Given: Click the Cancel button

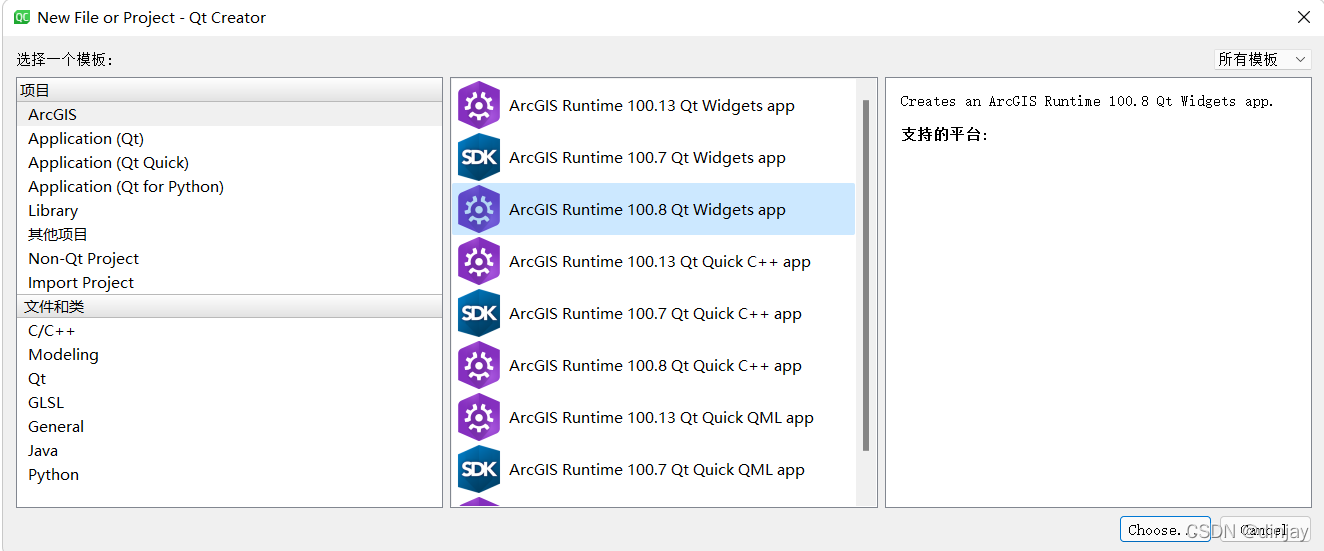Looking at the screenshot, I should tap(1265, 530).
